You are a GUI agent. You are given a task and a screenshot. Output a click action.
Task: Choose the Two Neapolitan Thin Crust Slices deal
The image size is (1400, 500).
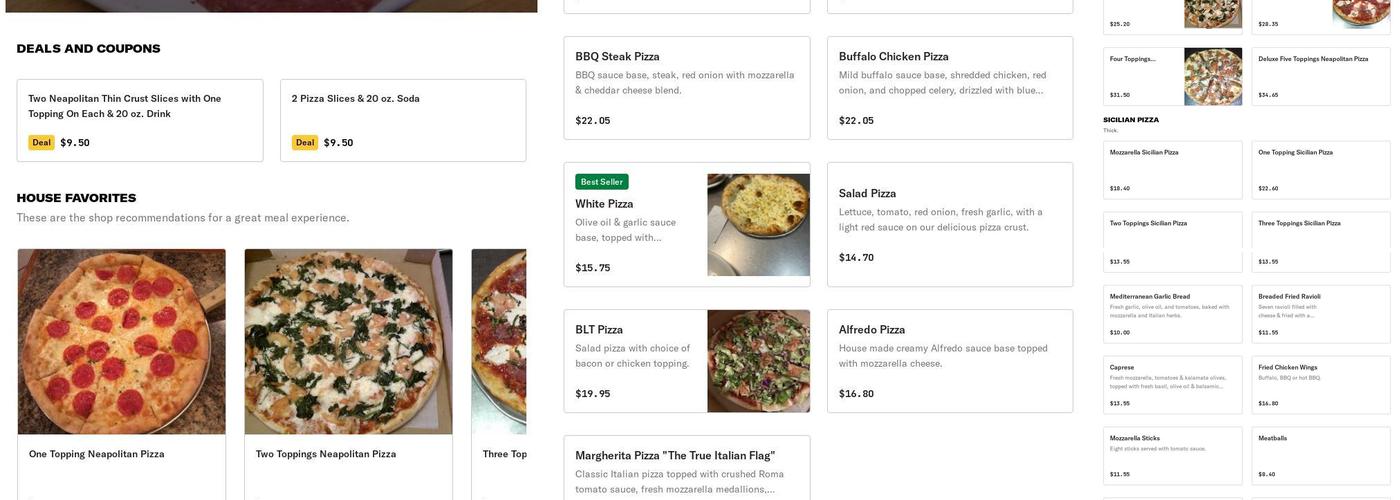(140, 120)
